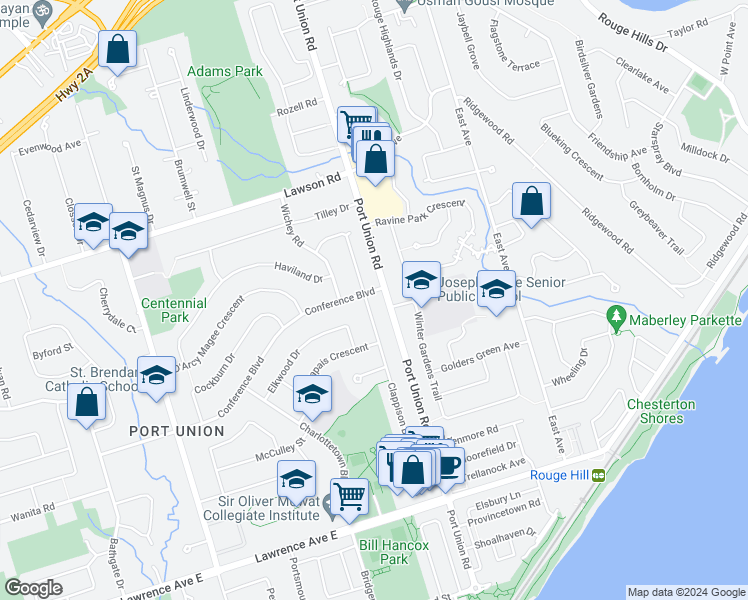
Task: Open the shopping bag marker below St. Brendan School
Action: 86,402
